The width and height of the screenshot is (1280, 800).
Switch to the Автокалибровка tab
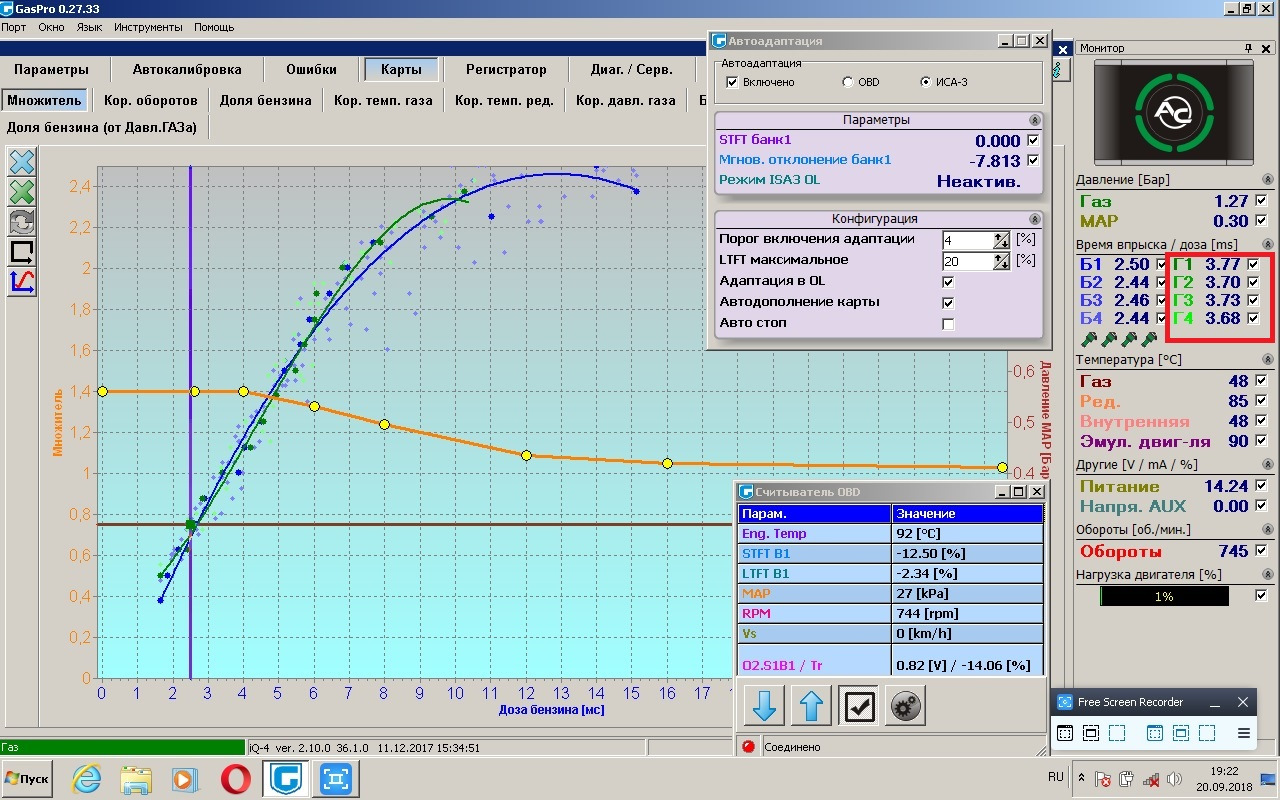[187, 70]
